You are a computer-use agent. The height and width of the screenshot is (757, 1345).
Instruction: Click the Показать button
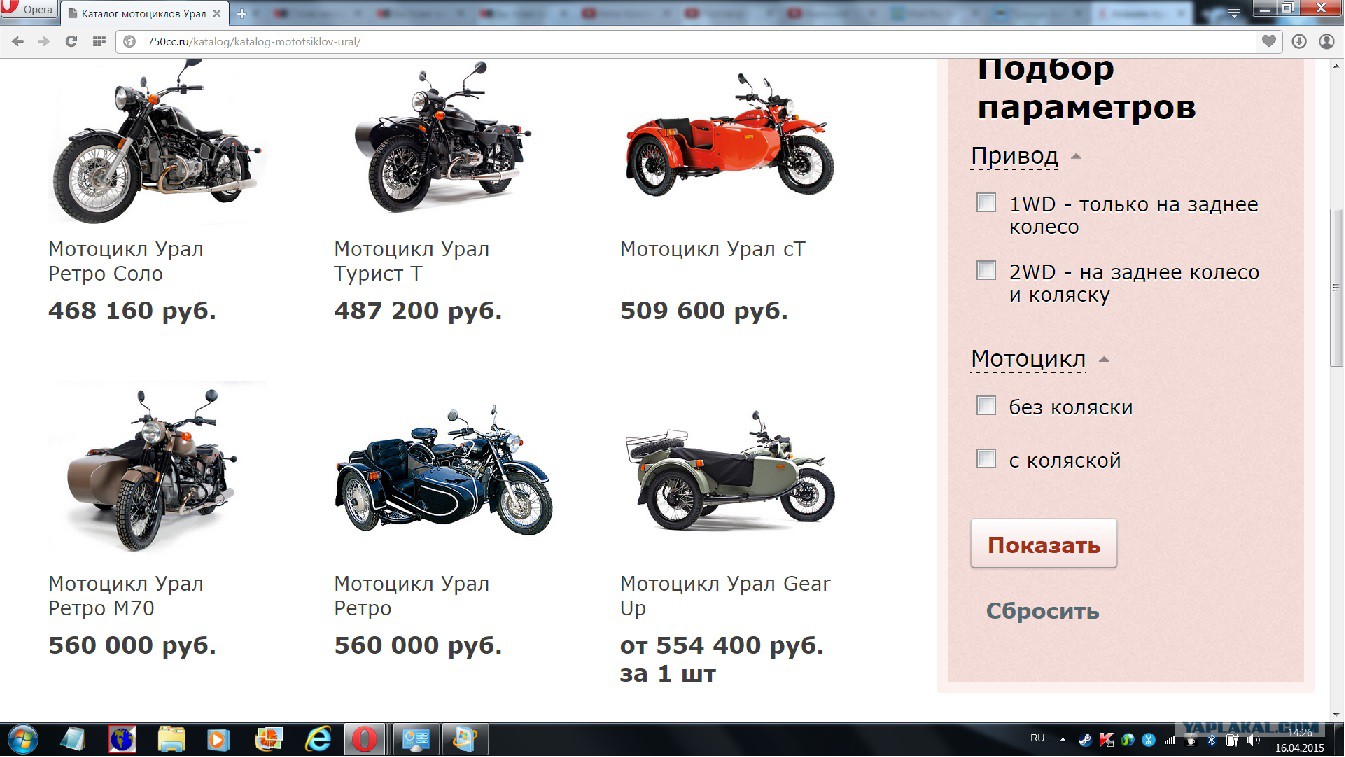point(1044,544)
